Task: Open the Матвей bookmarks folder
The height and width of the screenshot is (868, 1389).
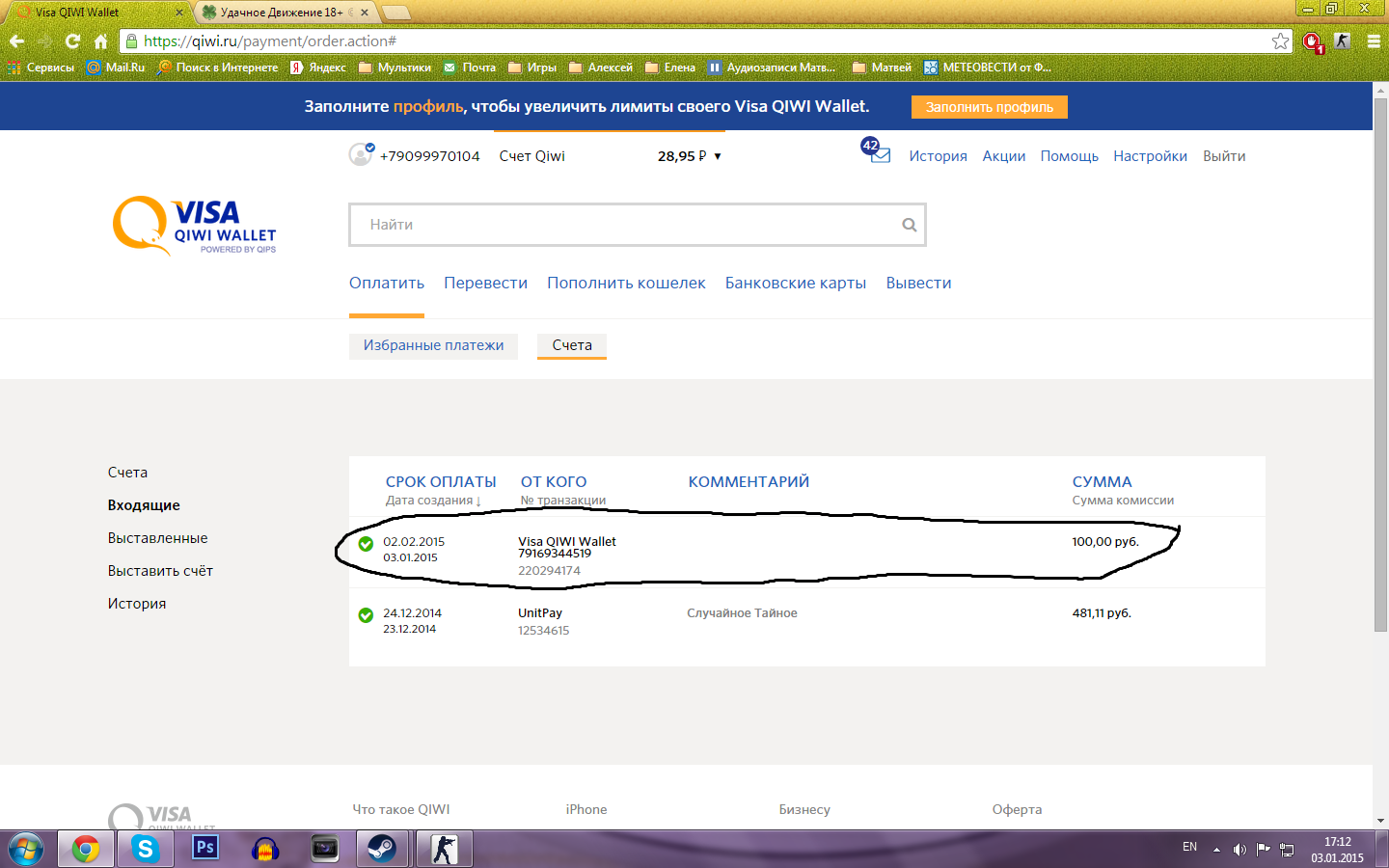Action: [x=882, y=68]
